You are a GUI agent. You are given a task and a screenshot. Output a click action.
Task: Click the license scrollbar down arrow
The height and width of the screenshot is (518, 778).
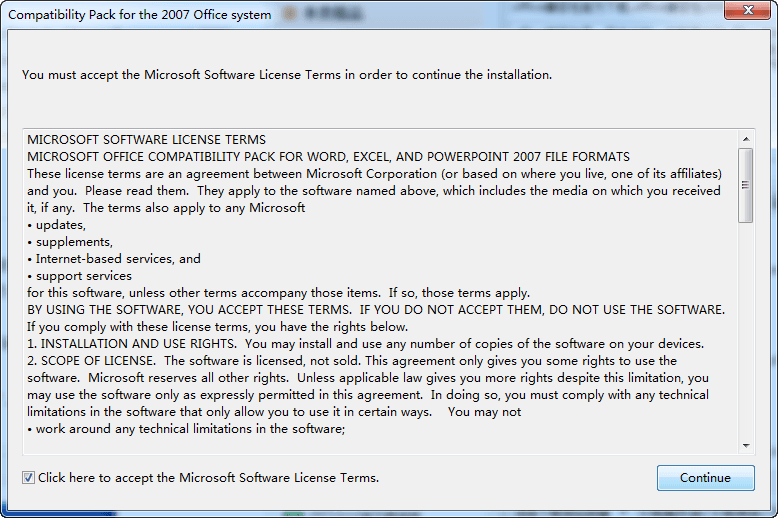[746, 446]
